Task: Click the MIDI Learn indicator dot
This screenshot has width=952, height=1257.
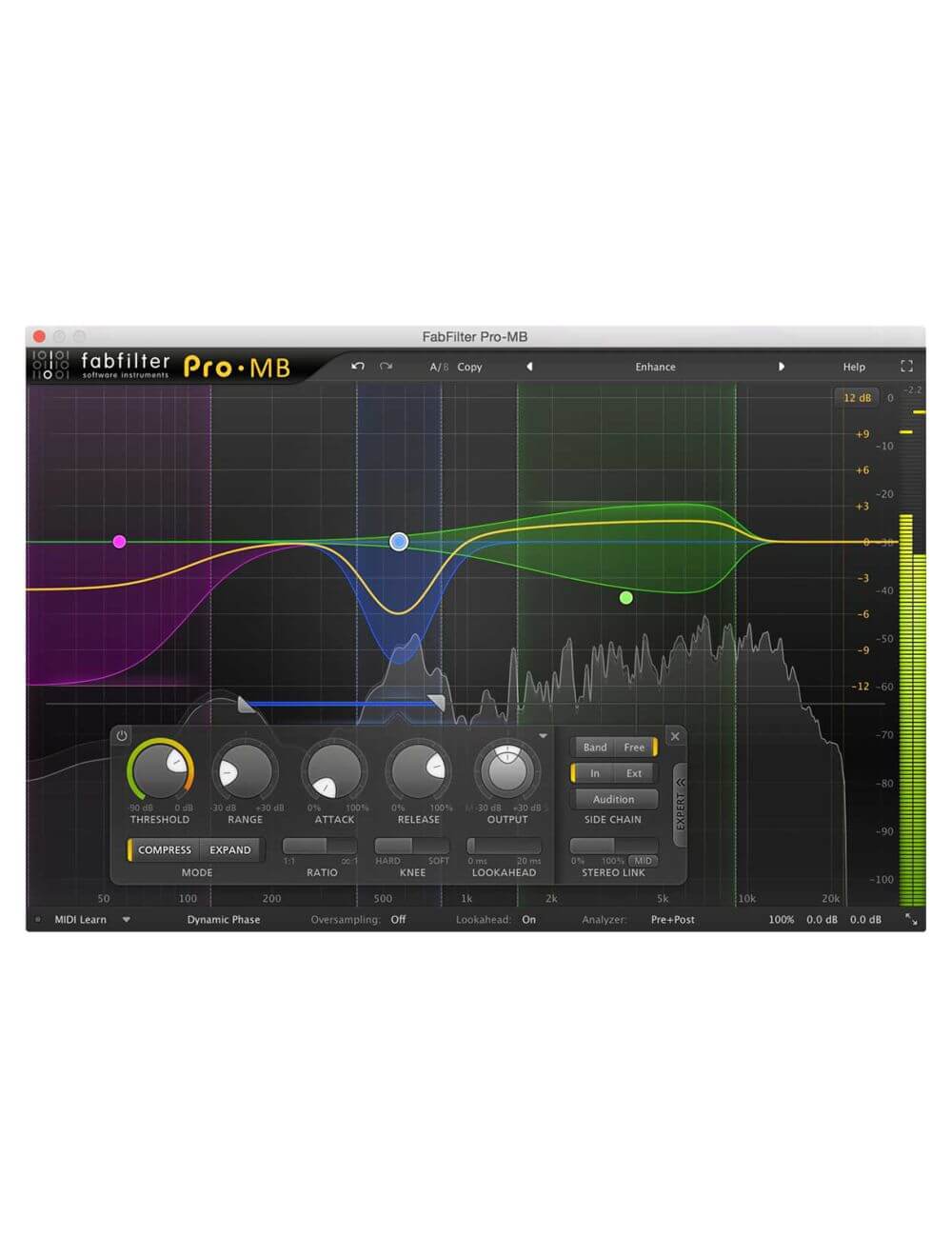Action: pyautogui.click(x=38, y=920)
